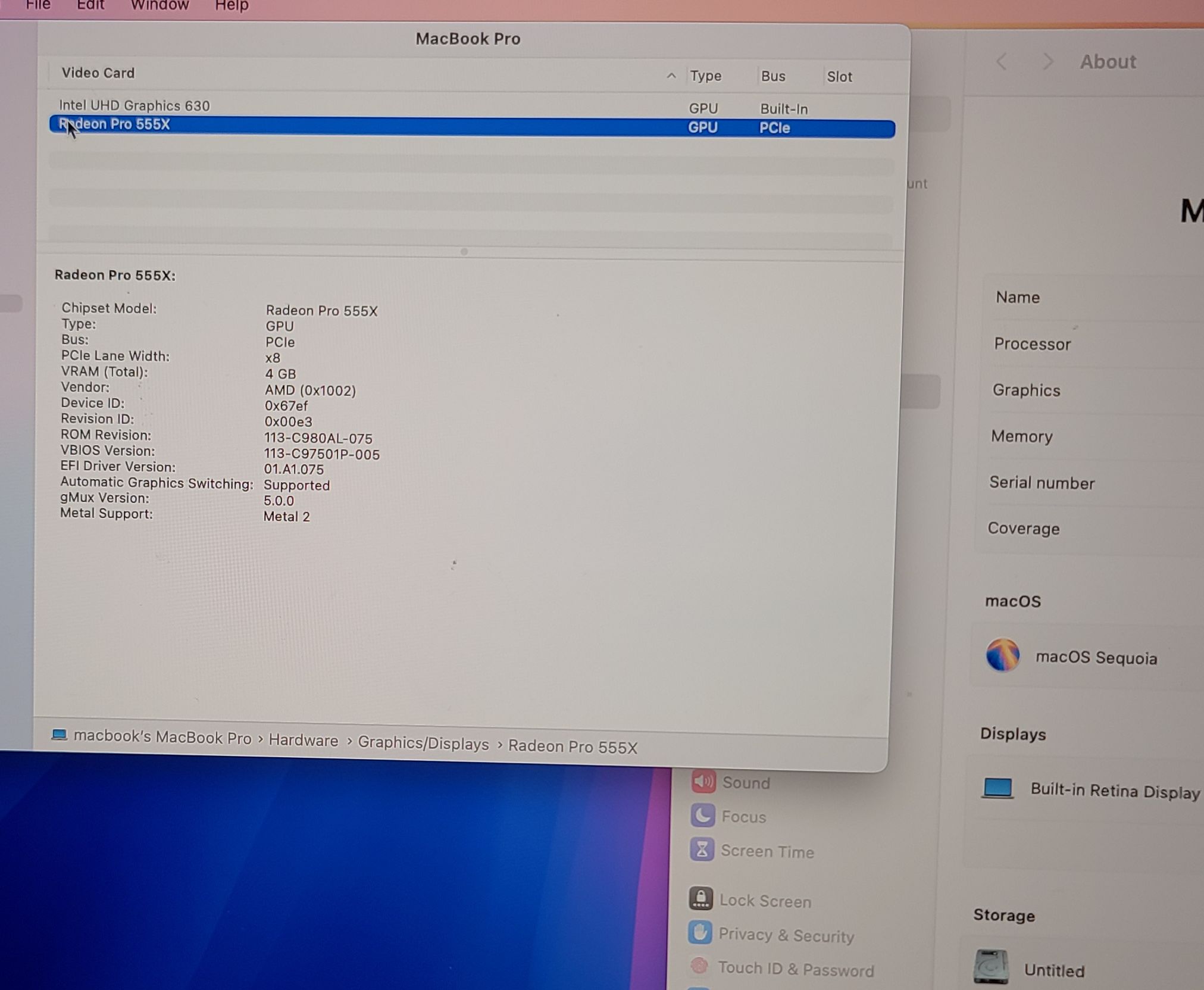The height and width of the screenshot is (990, 1204).
Task: Click Graphics/Displays in the path bar
Action: [x=423, y=743]
